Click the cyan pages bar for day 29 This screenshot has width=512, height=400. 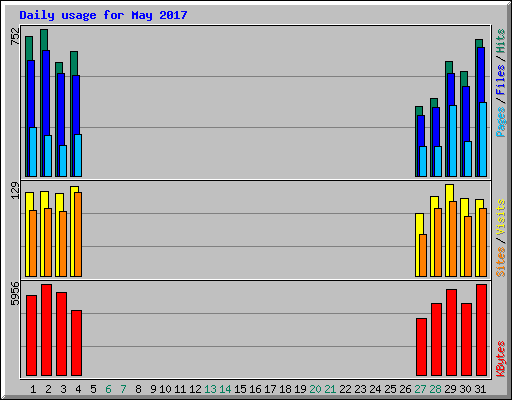453,141
